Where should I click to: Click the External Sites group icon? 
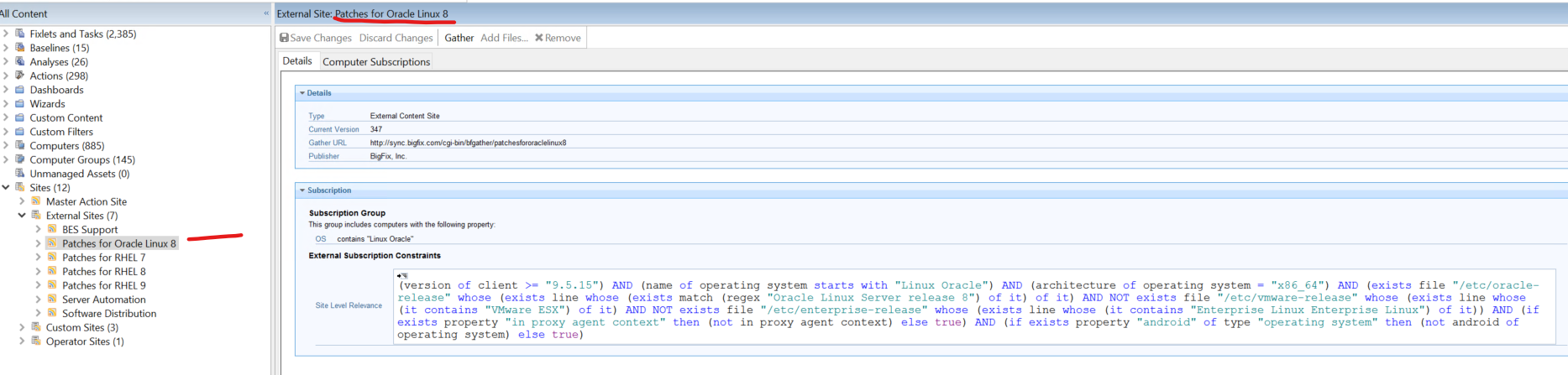point(36,216)
